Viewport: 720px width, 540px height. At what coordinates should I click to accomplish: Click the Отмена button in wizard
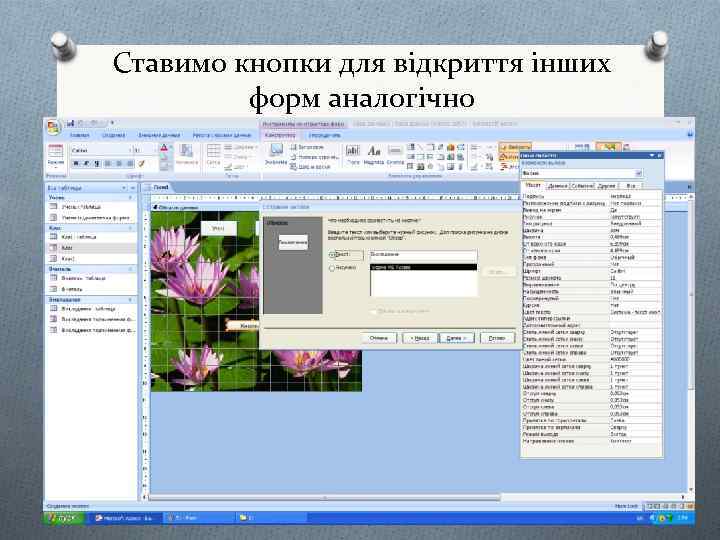379,338
